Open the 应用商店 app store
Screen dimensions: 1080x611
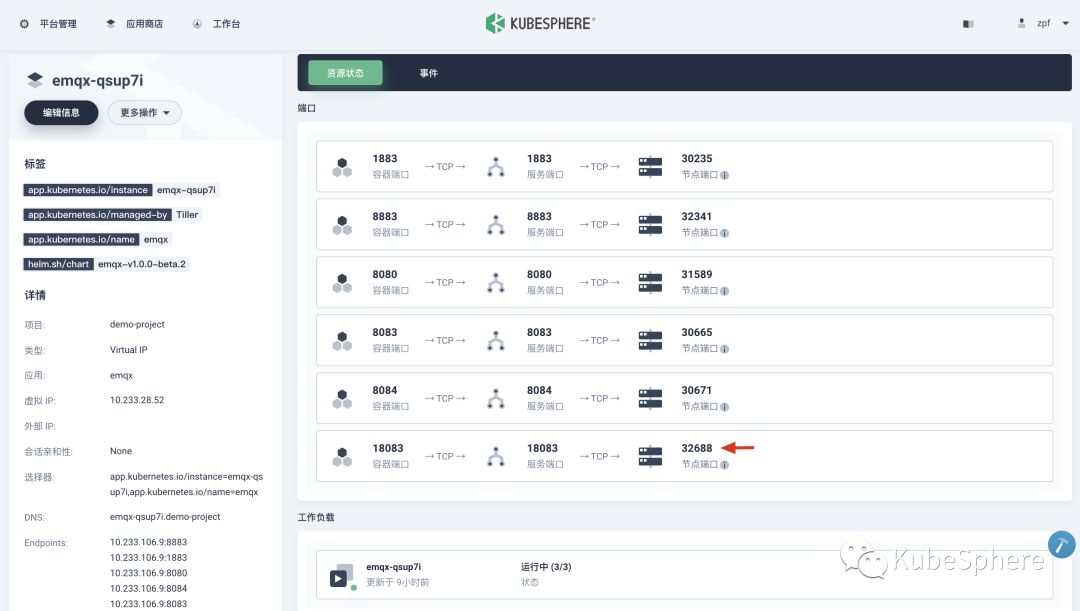pyautogui.click(x=134, y=23)
